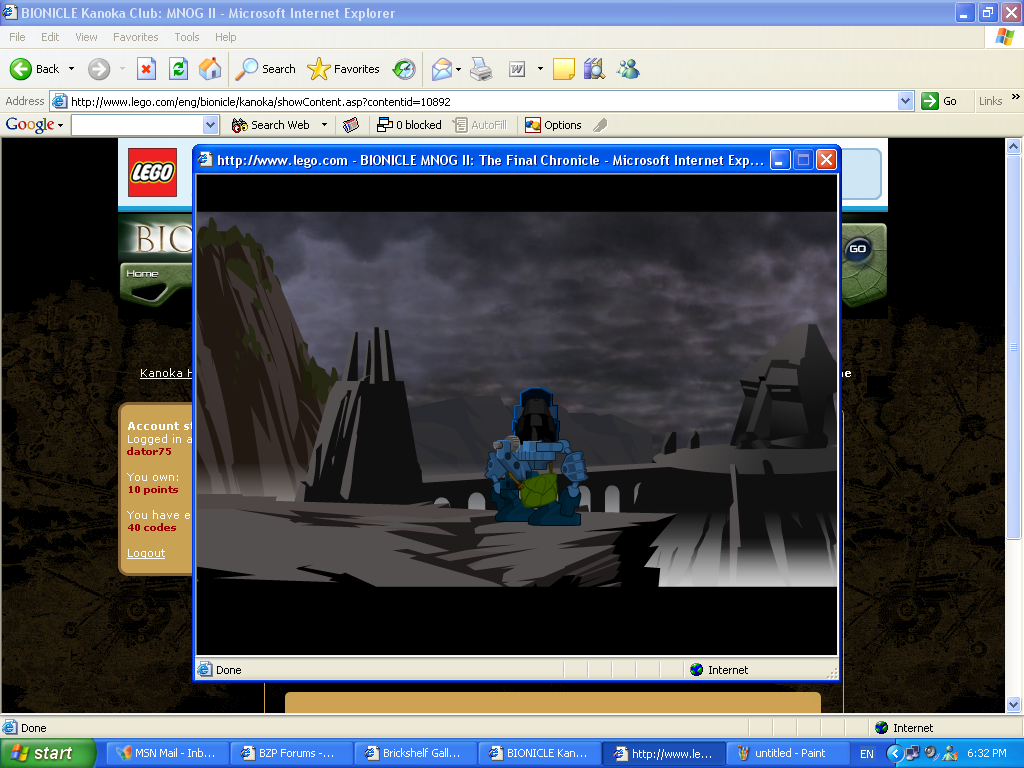The height and width of the screenshot is (768, 1024).
Task: Switch to Brickshelf Gallery taskbar window
Action: coord(414,753)
